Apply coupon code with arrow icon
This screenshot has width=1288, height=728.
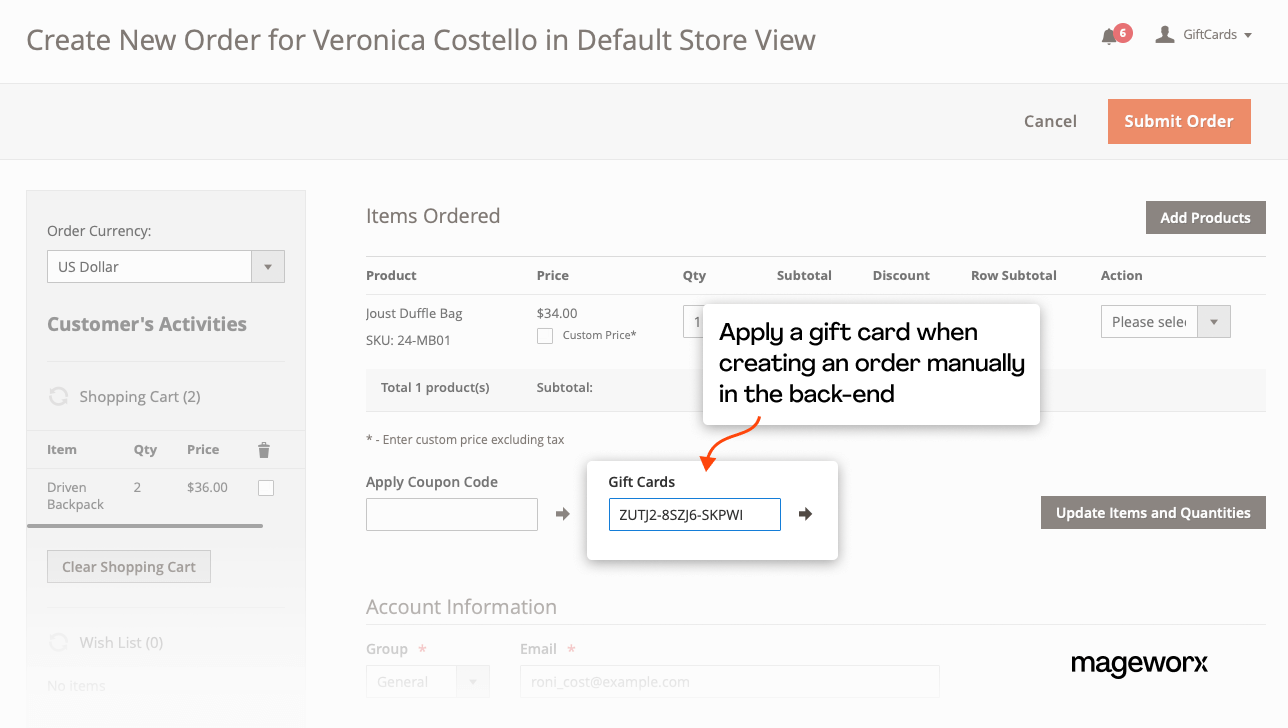pos(562,514)
